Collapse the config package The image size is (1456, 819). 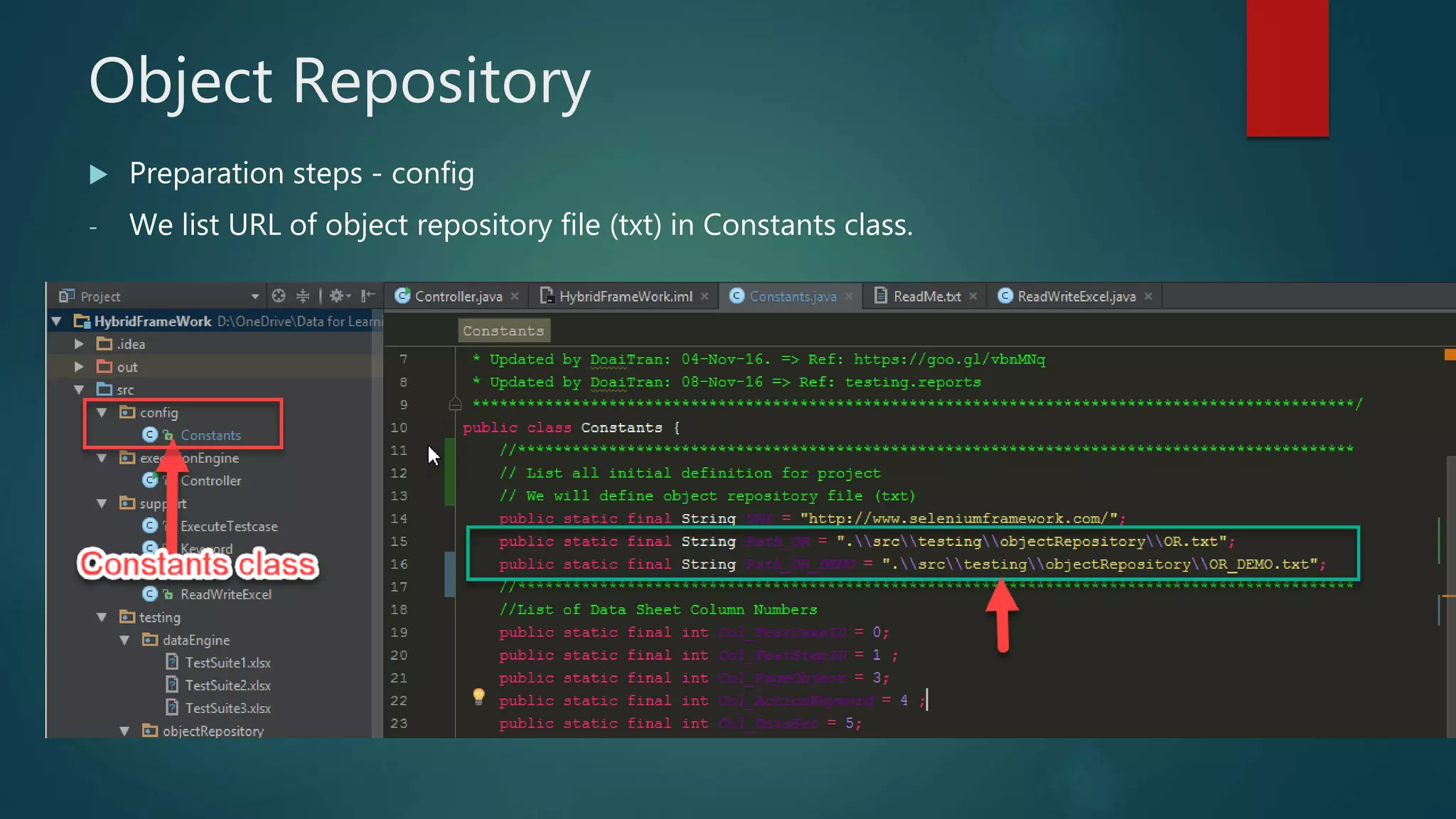pos(102,412)
